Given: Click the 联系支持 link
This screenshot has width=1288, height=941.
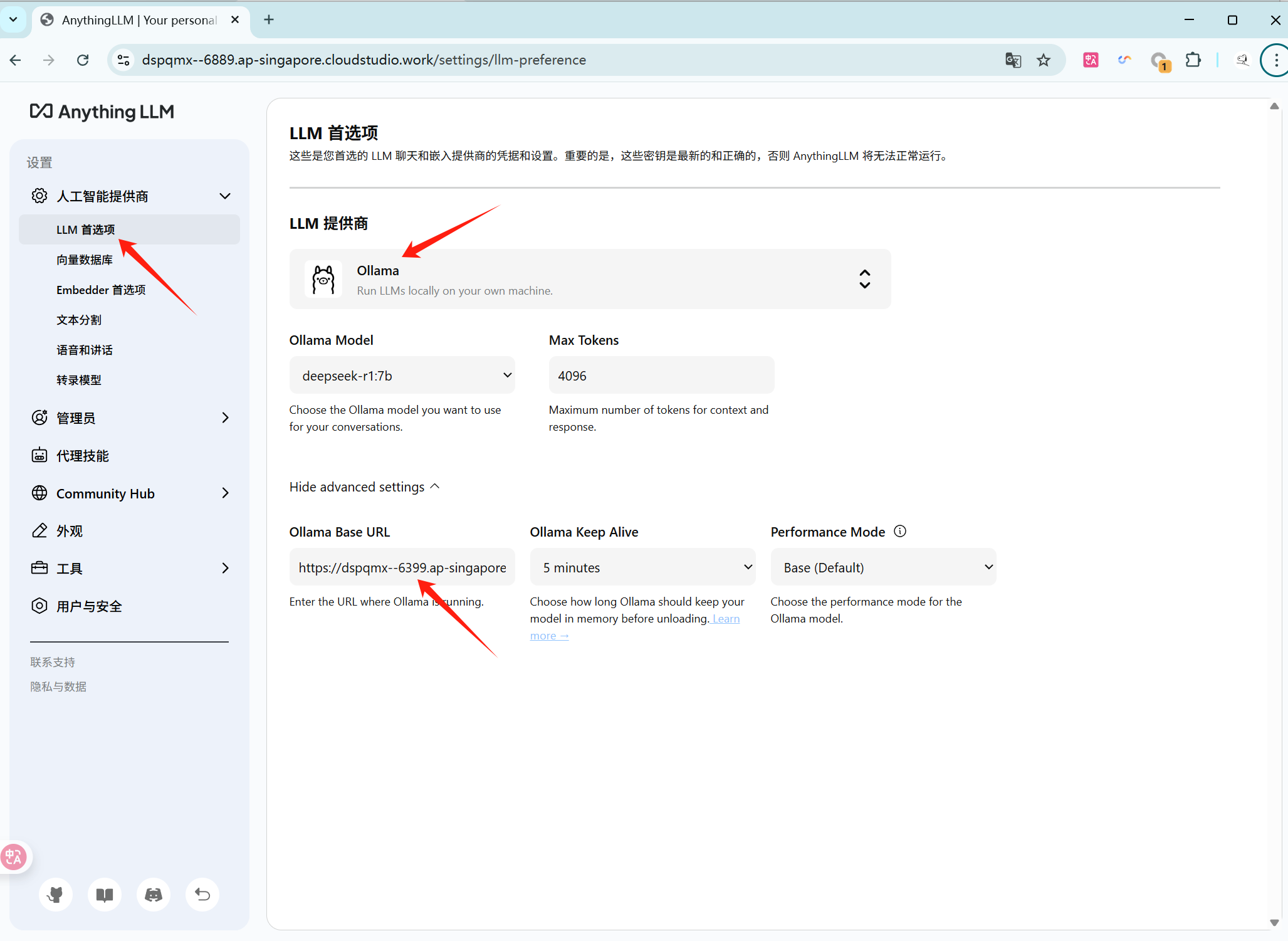Looking at the screenshot, I should tap(53, 662).
